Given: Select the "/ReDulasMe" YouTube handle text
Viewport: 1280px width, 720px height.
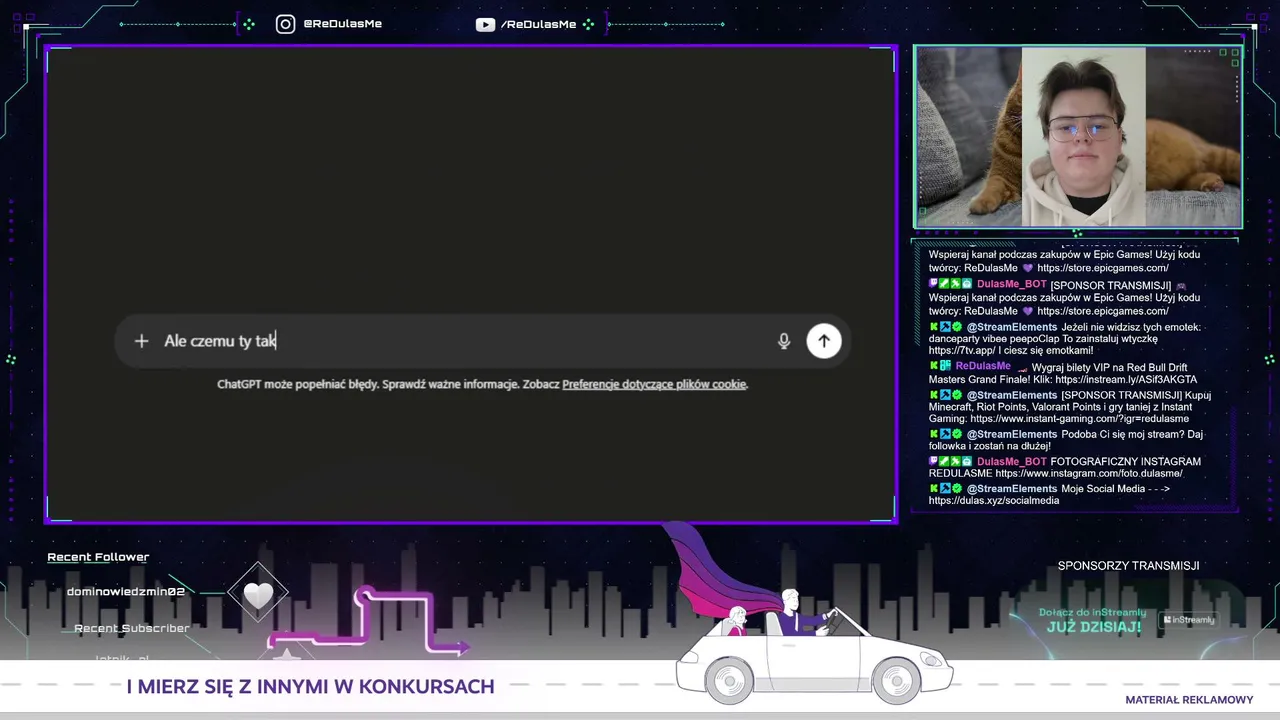Looking at the screenshot, I should (x=538, y=24).
